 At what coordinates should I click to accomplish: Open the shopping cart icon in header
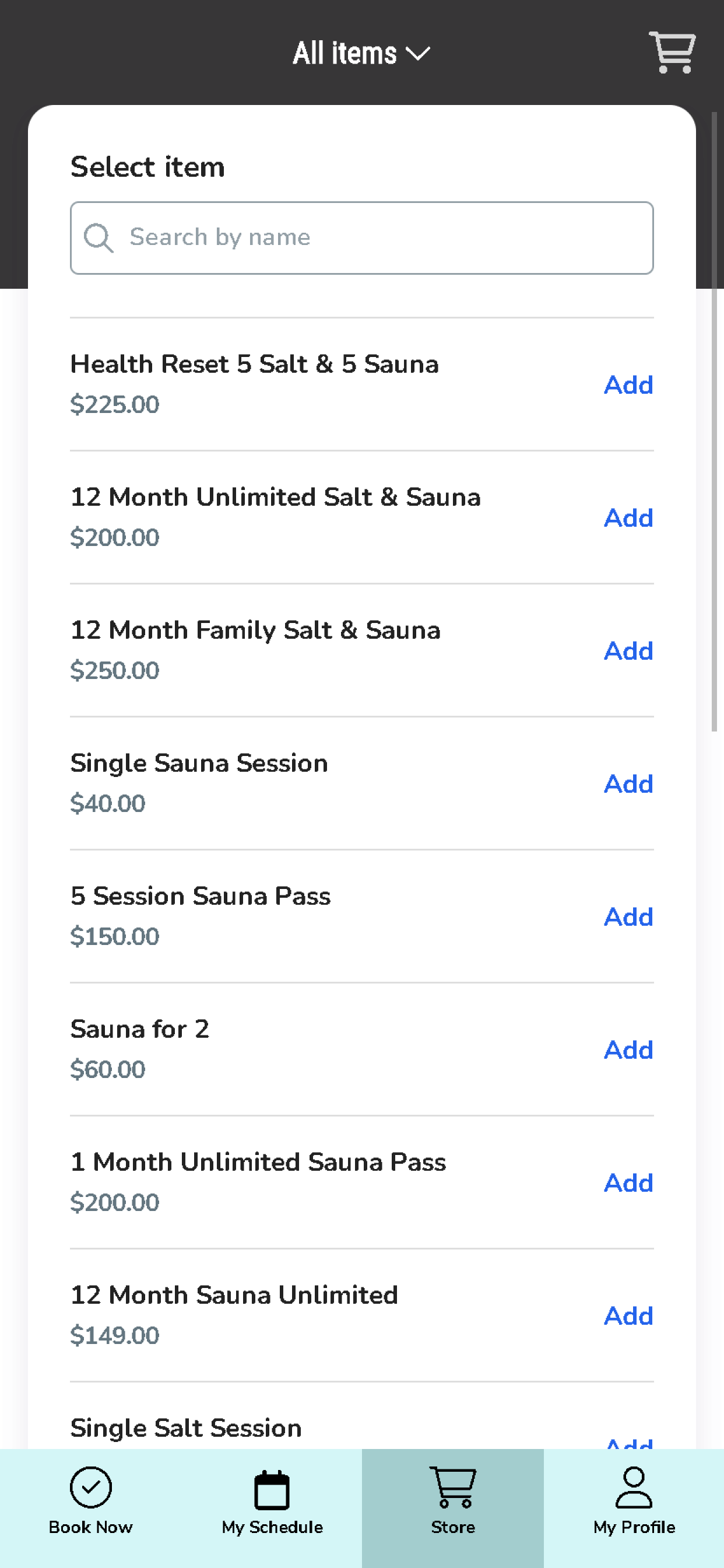point(672,52)
